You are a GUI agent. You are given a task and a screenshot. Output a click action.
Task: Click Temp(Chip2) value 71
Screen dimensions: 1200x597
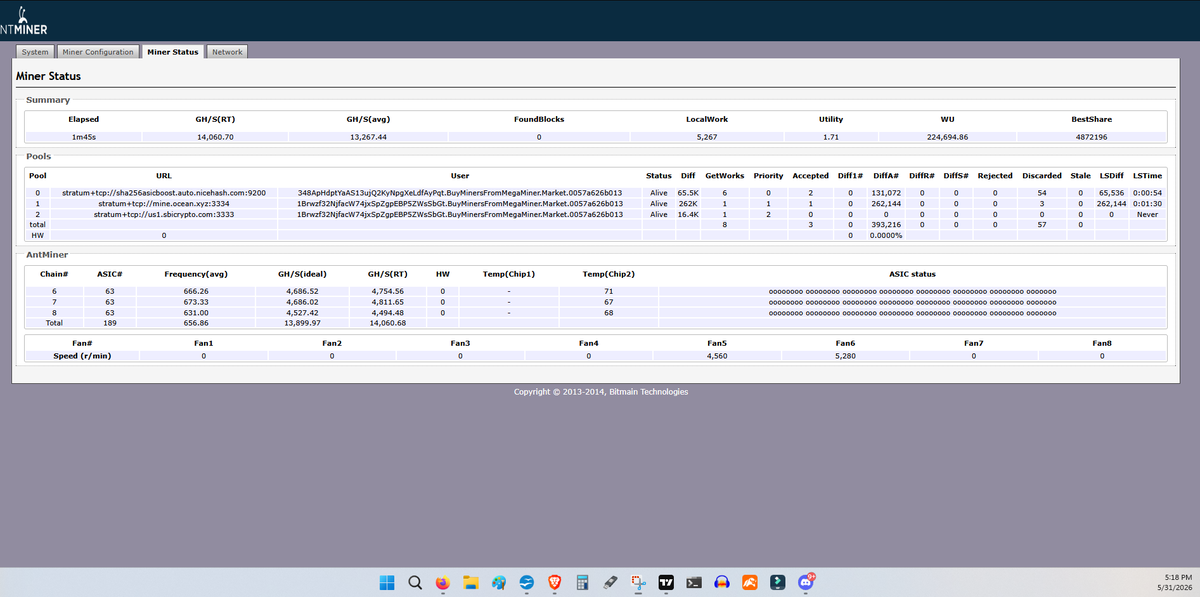tap(608, 291)
